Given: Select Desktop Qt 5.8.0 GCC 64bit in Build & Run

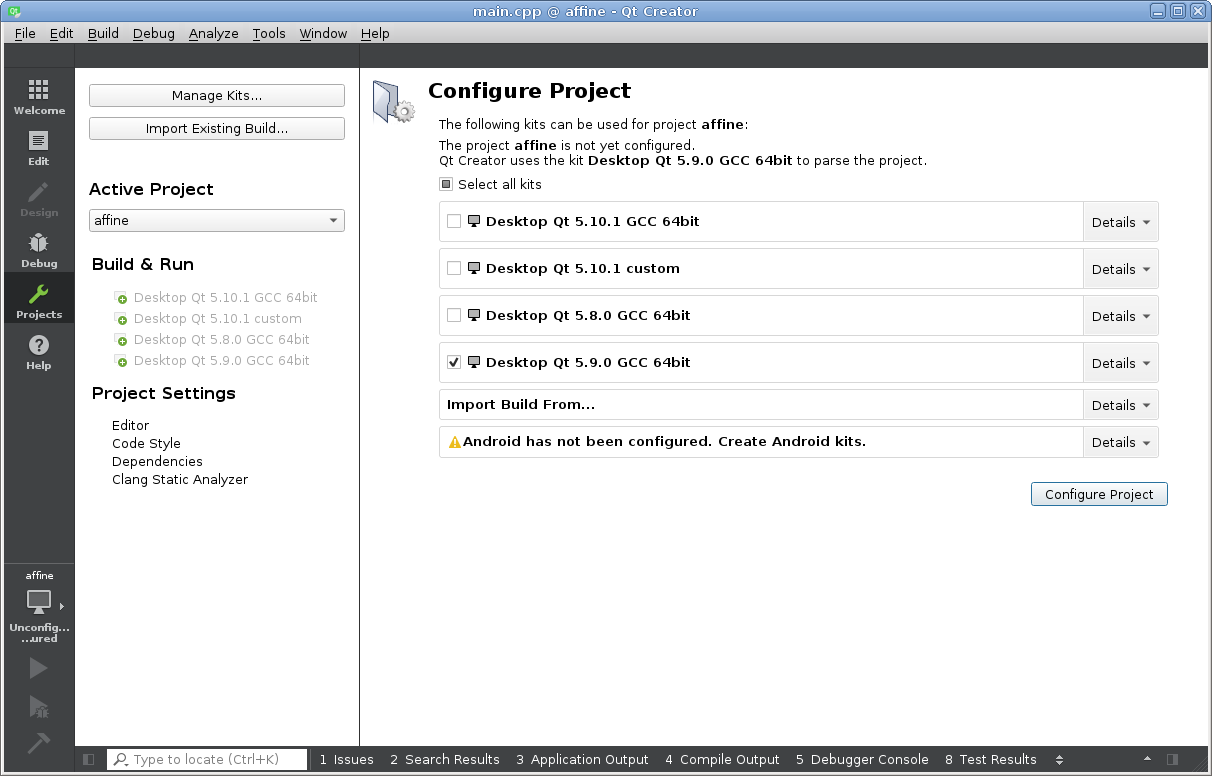Looking at the screenshot, I should (x=221, y=340).
